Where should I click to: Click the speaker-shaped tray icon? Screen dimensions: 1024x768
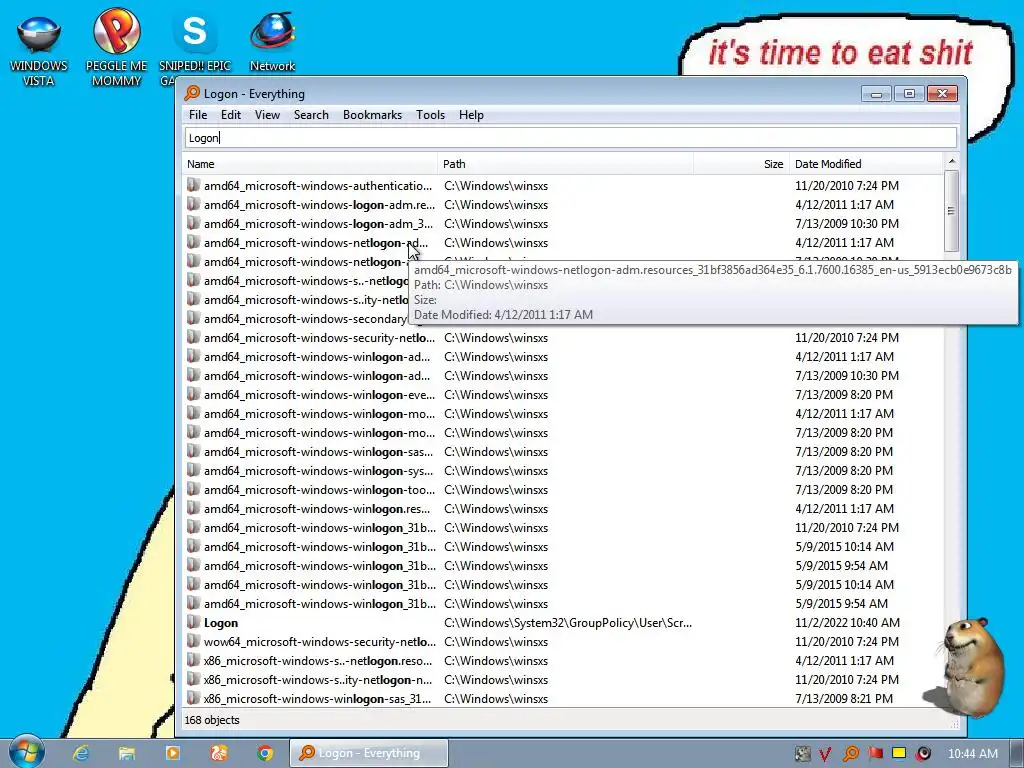tap(923, 754)
